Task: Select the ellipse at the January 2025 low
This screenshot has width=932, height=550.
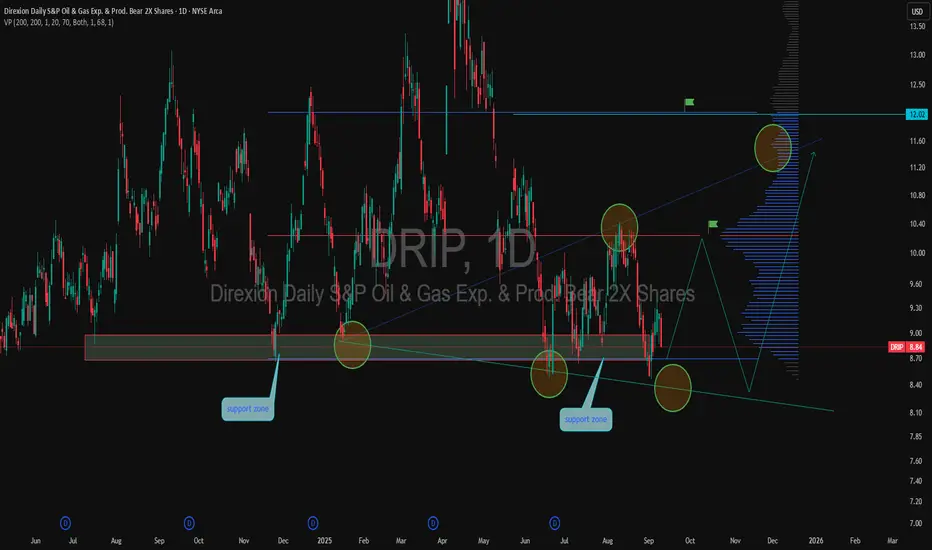Action: (x=352, y=345)
